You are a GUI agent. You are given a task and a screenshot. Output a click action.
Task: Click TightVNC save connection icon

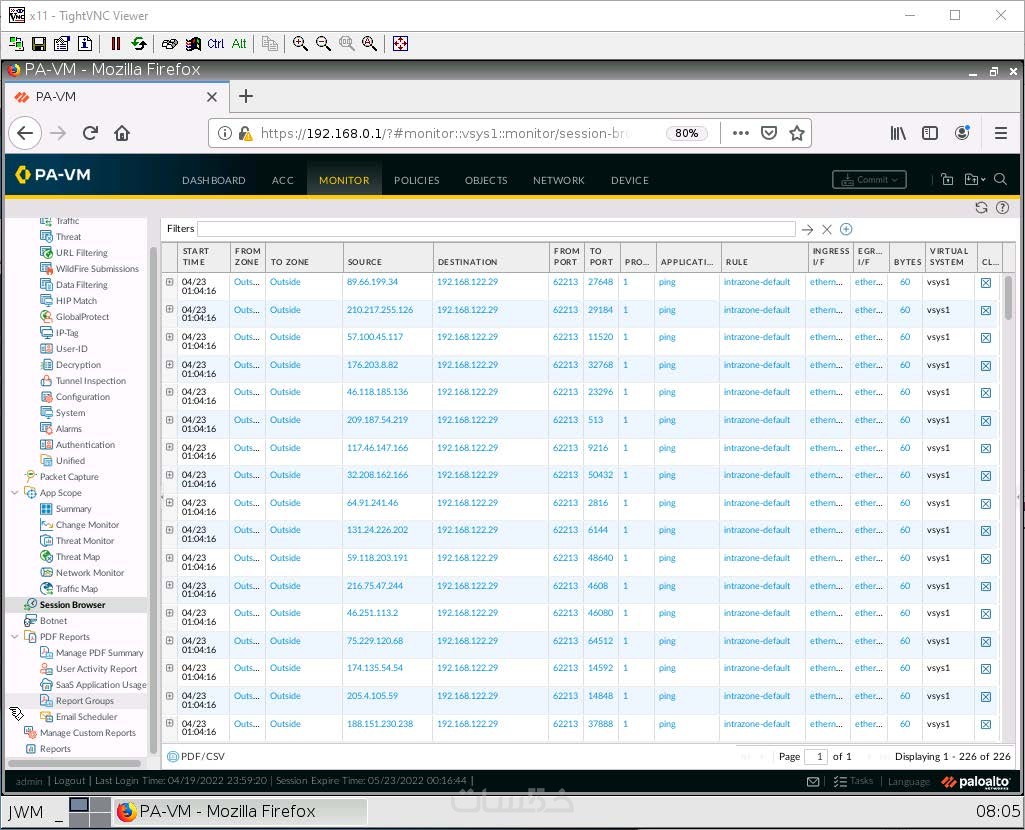click(x=39, y=44)
